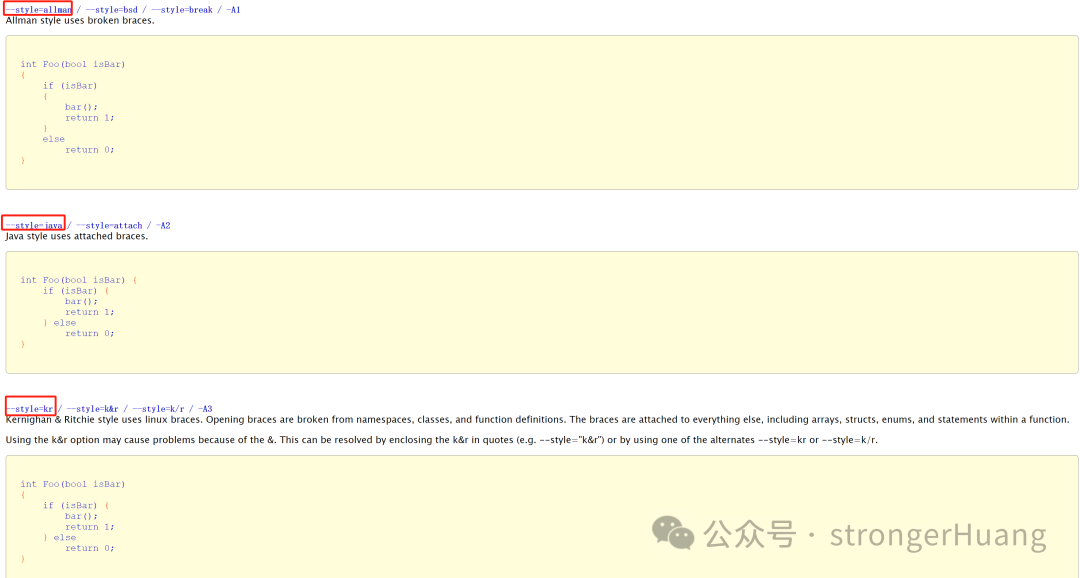Click "return 0;" in the K&R code block
Screen dimensions: 1080x578
tap(90, 548)
